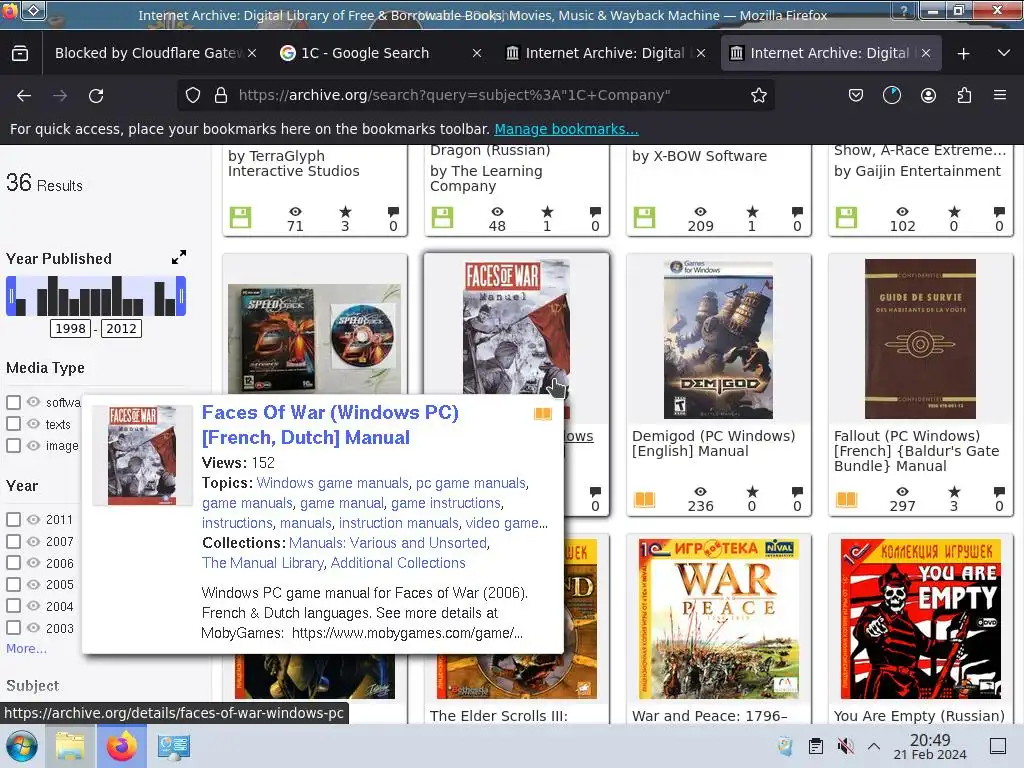Reload the page with refresh icon
Viewport: 1024px width, 768px height.
(x=96, y=95)
